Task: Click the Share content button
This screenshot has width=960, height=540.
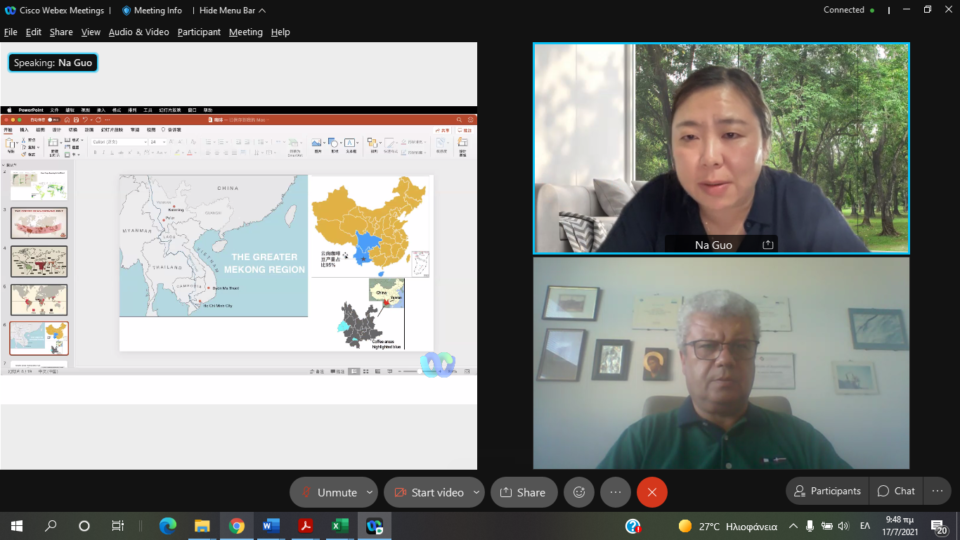Action: pos(523,492)
